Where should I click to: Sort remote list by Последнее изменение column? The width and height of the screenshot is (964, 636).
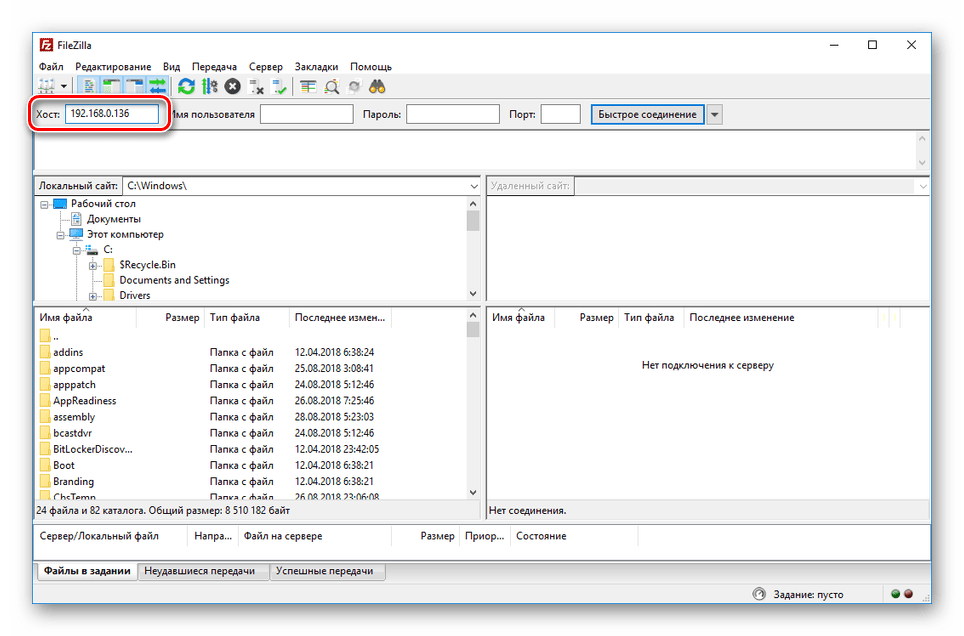click(x=741, y=317)
